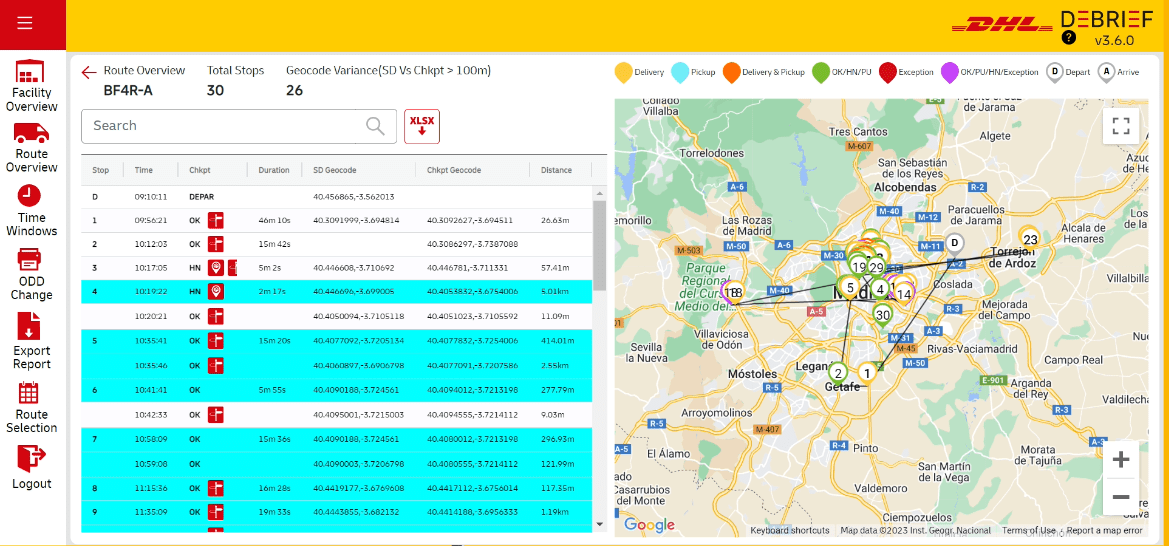Image resolution: width=1169 pixels, height=546 pixels.
Task: Click signpost icon for stop 1
Action: pyautogui.click(x=215, y=220)
